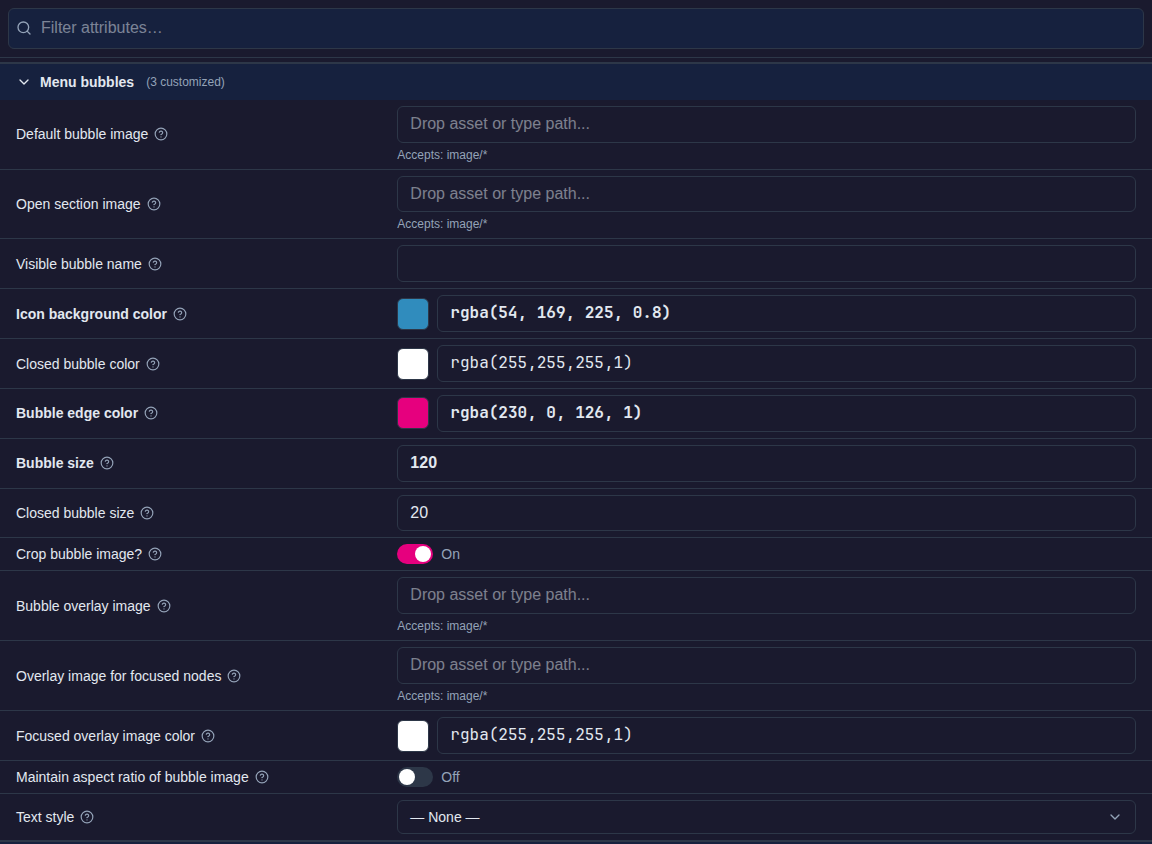Viewport: 1152px width, 844px height.
Task: Open help for Icon background color
Action: 180,314
